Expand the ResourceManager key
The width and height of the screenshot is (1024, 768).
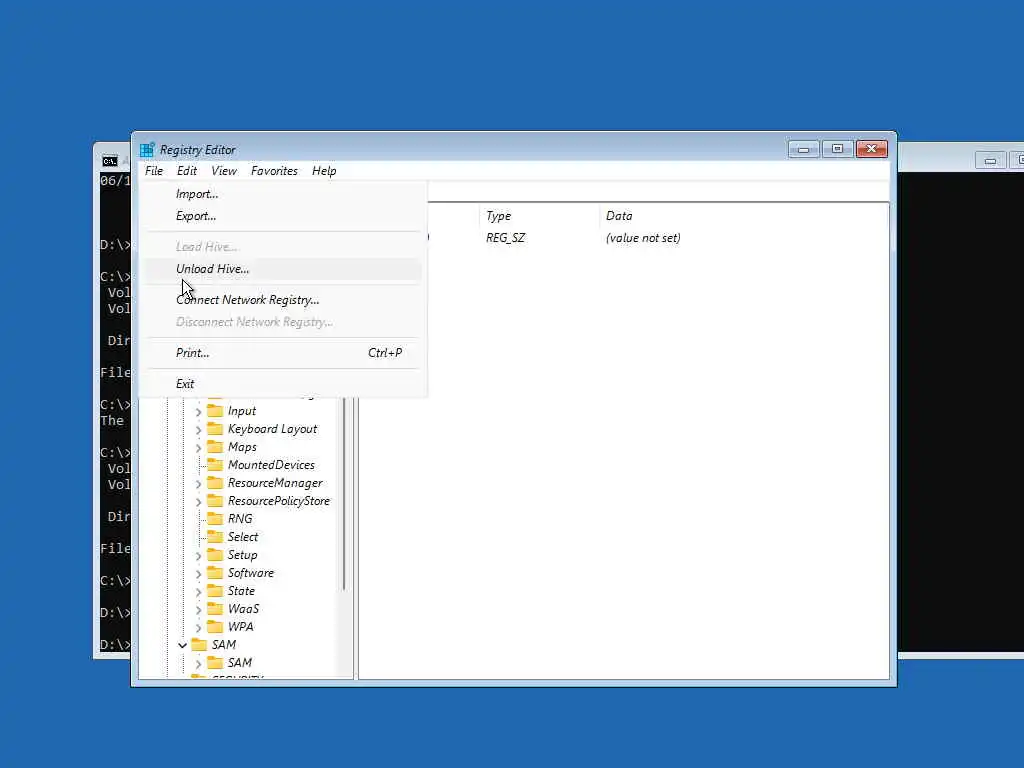pos(199,484)
